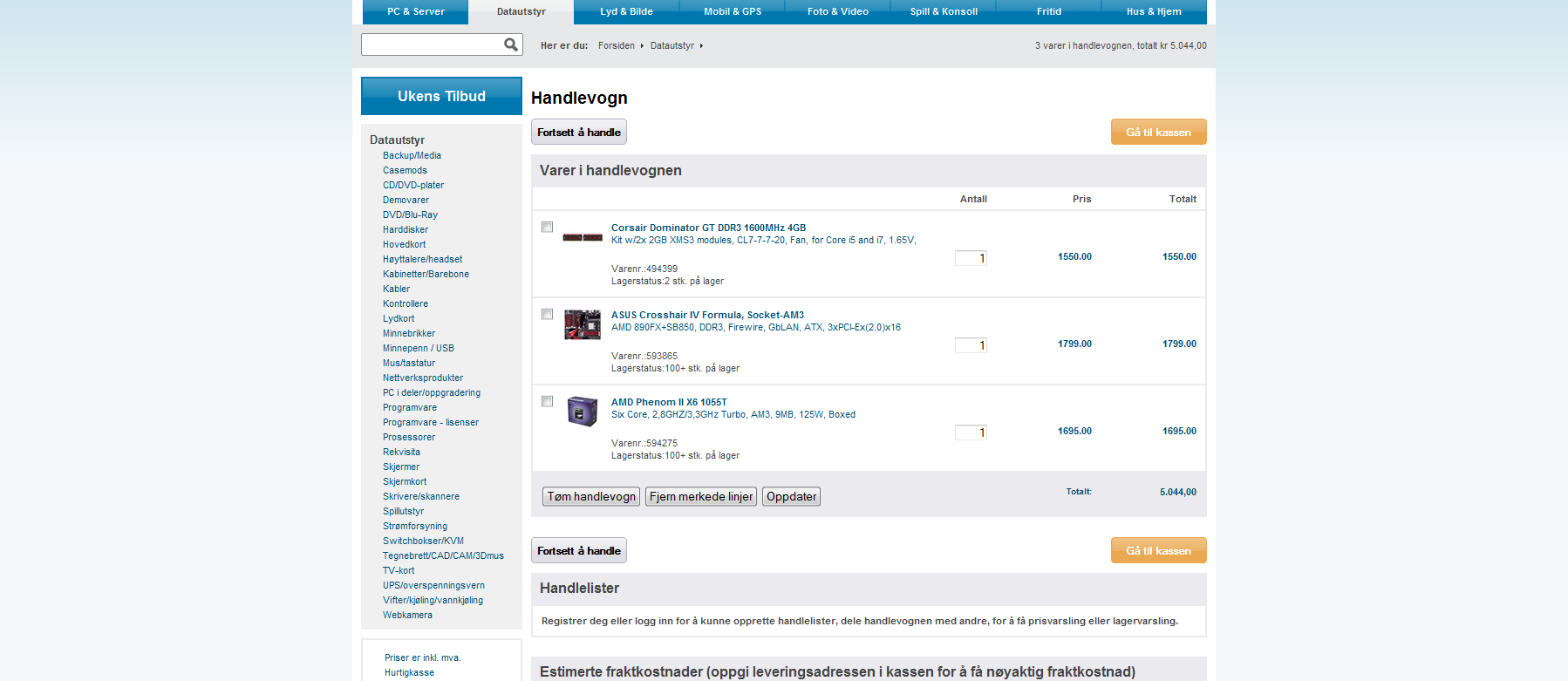Open Skrivere/skannere category
The image size is (1568, 681).
point(421,496)
